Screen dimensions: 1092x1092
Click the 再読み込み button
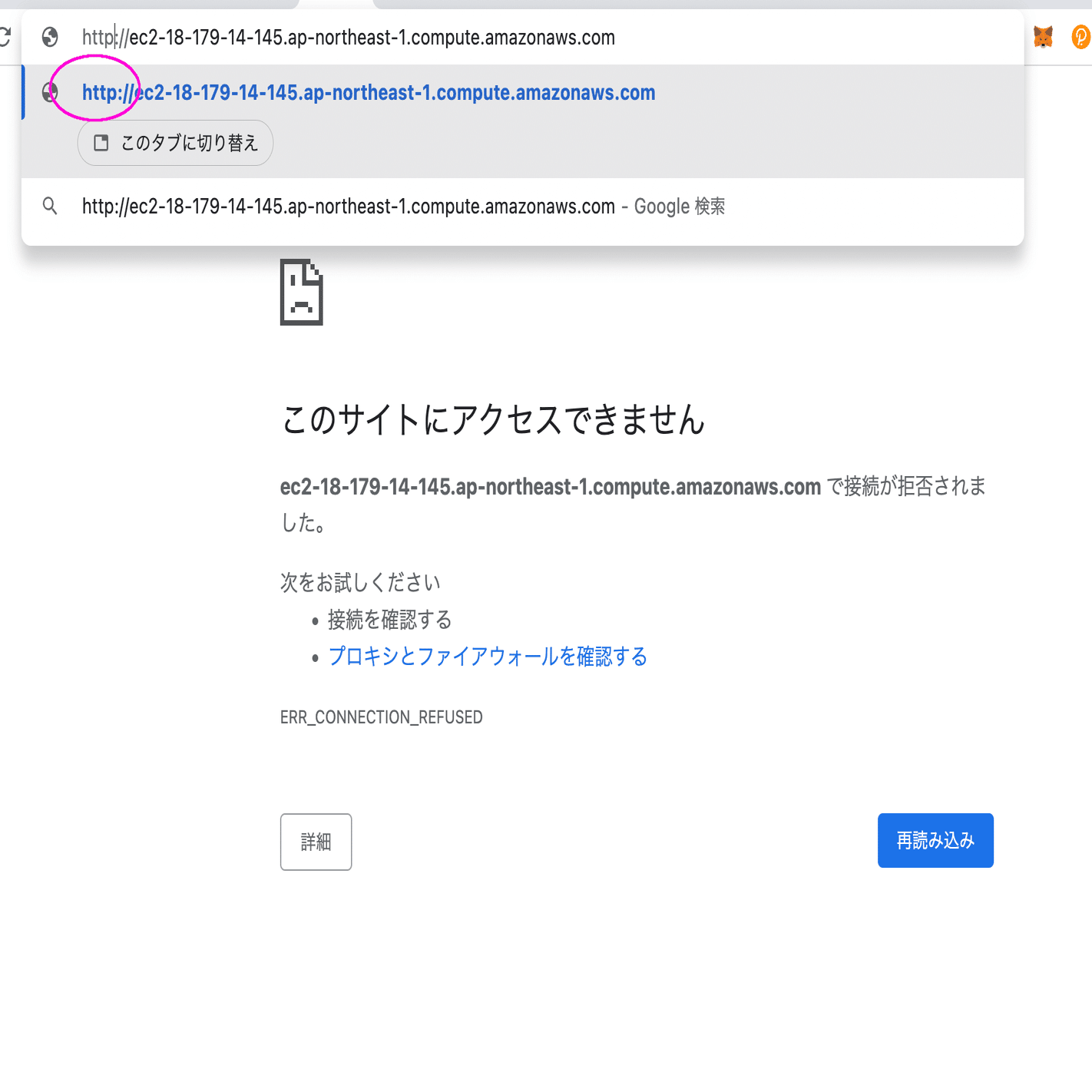click(935, 840)
